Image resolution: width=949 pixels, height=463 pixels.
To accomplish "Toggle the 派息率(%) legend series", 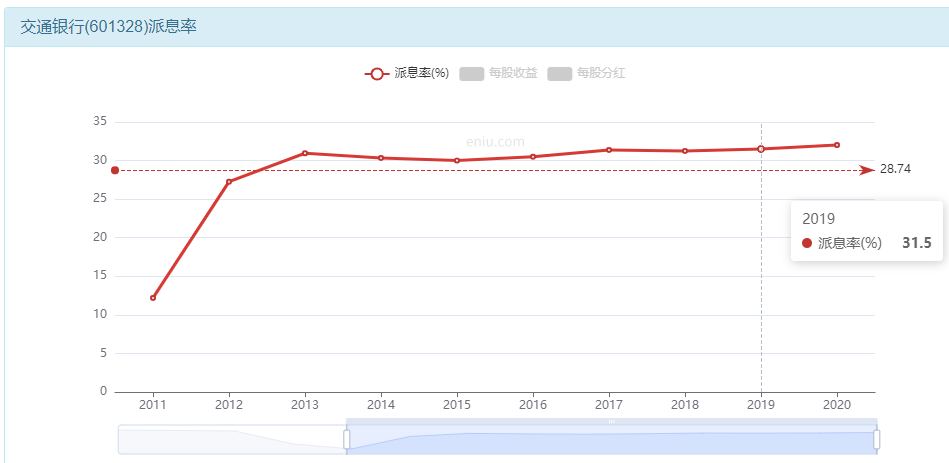I will 407,74.
